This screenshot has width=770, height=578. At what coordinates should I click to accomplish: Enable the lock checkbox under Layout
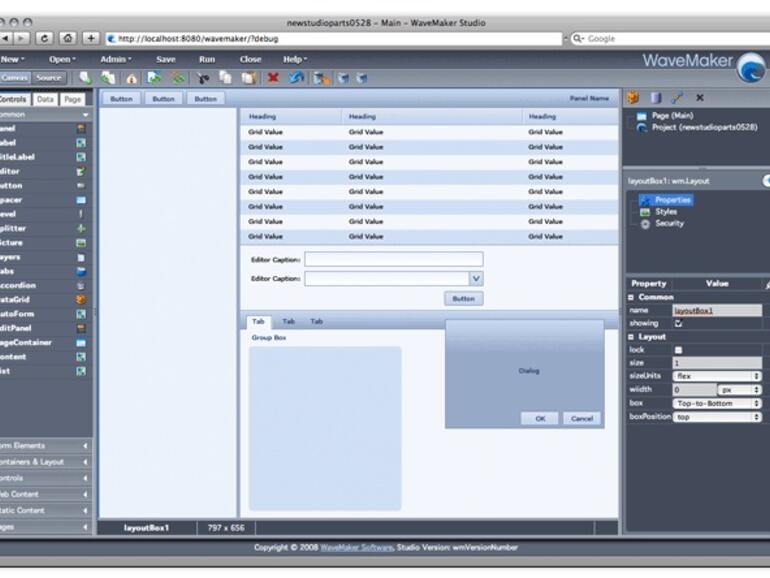pyautogui.click(x=679, y=350)
